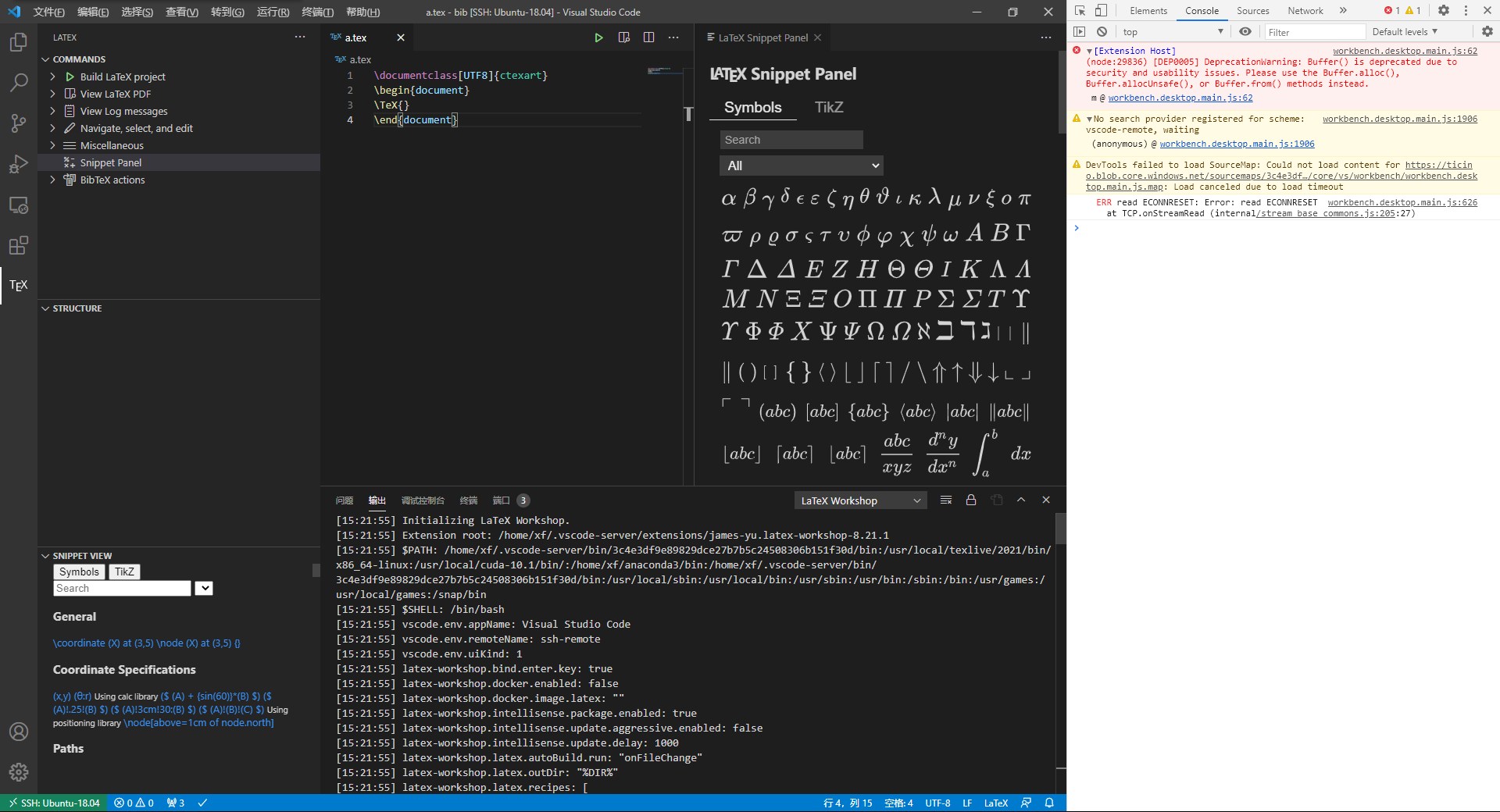This screenshot has width=1500, height=812.
Task: Focus the Snippet Panel Search field
Action: coord(791,140)
